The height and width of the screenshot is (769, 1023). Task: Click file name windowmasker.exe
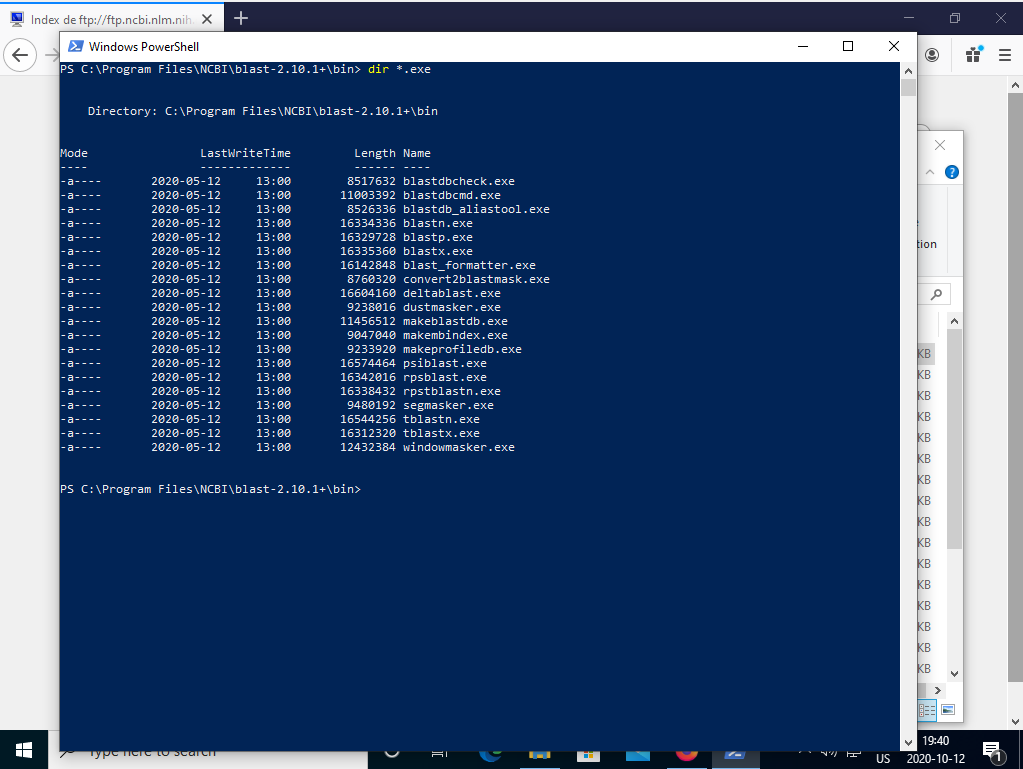click(459, 447)
